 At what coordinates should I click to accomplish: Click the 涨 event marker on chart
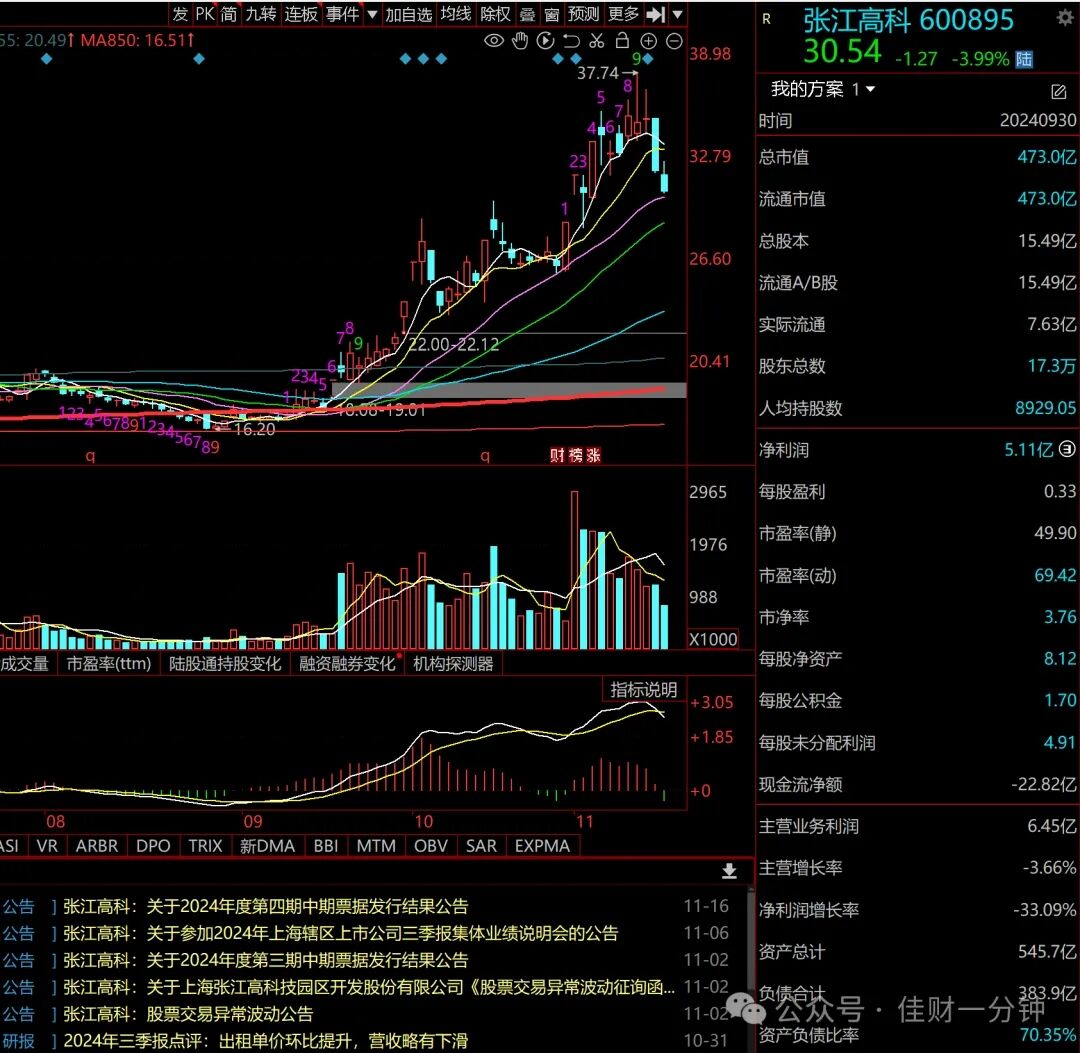click(594, 455)
